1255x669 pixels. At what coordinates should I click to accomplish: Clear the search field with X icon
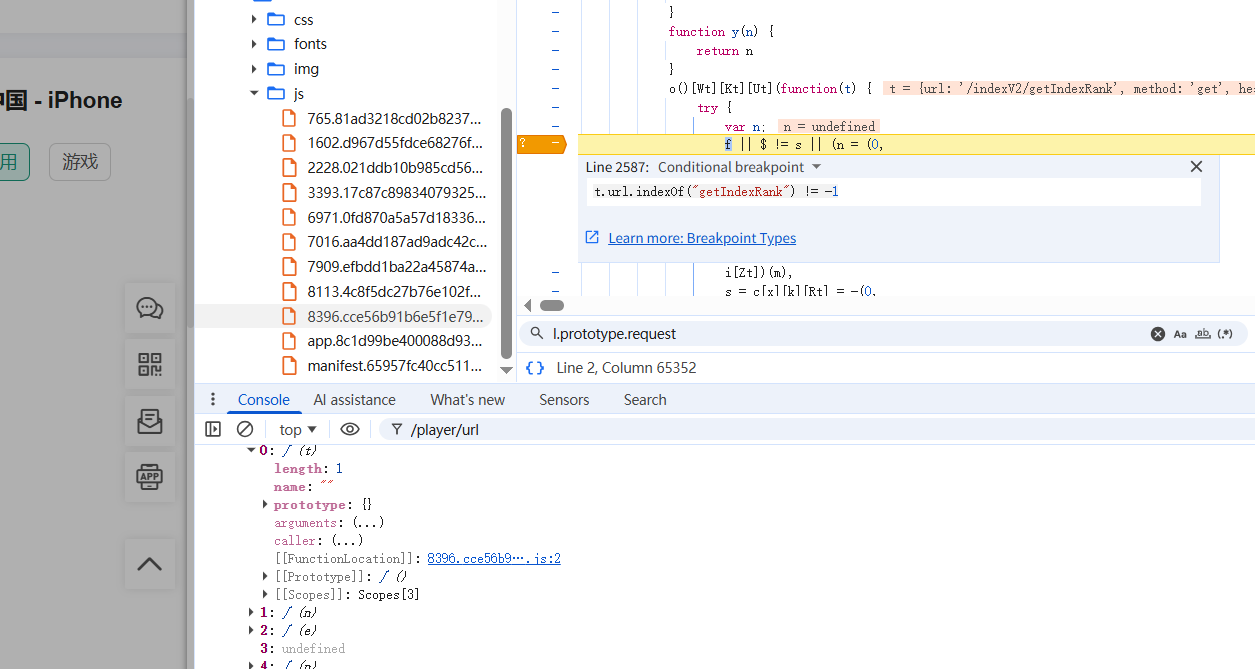(x=1158, y=334)
